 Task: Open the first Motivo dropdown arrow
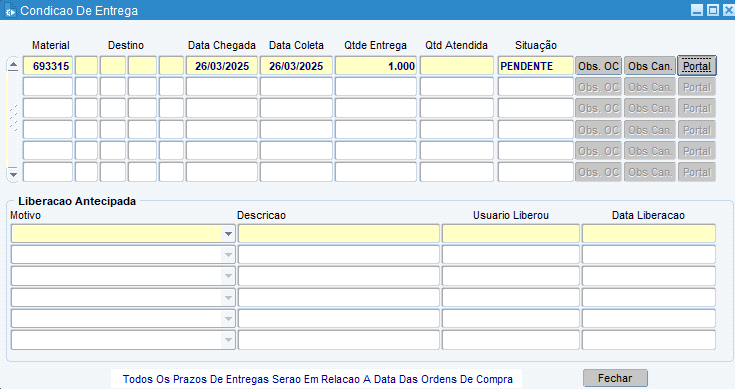(228, 234)
